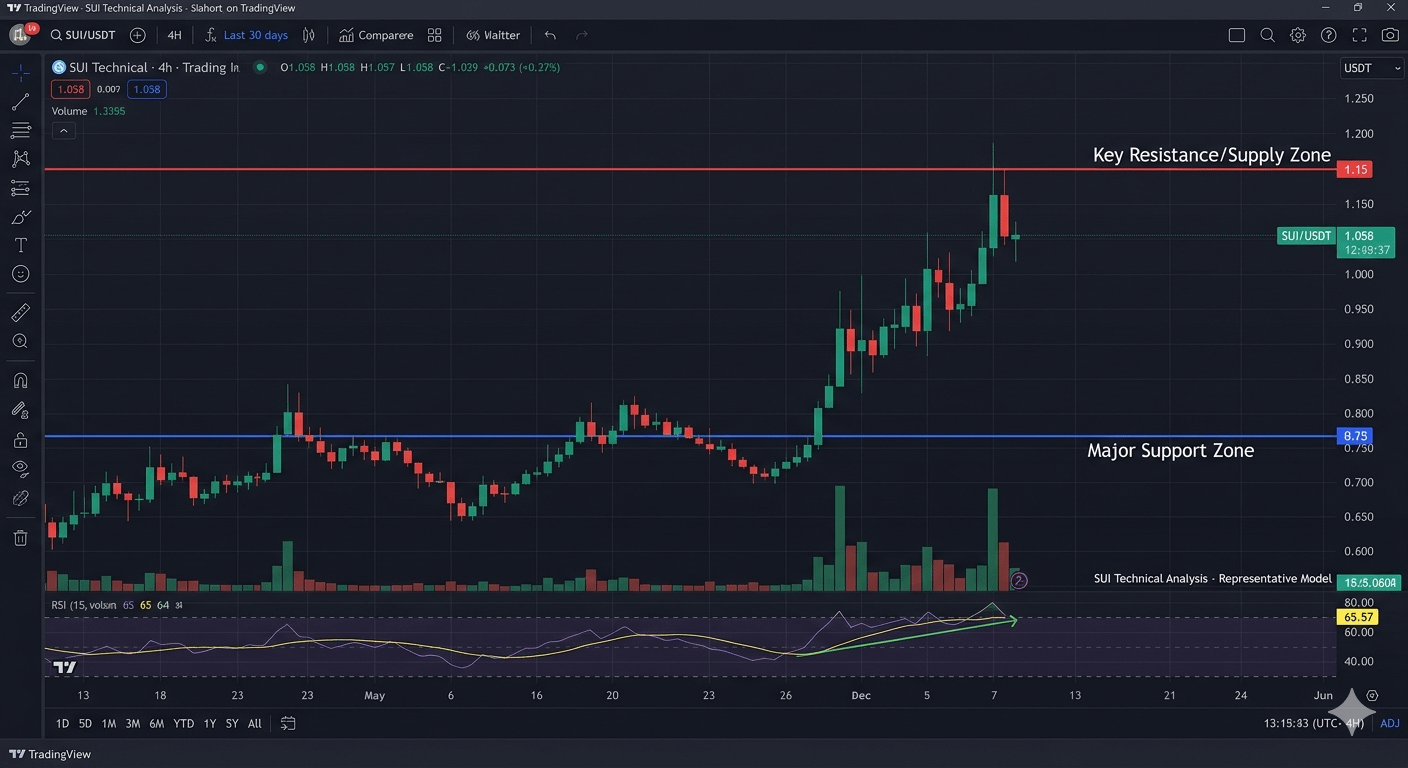
Task: Open chart settings gear in top toolbar
Action: [1298, 35]
